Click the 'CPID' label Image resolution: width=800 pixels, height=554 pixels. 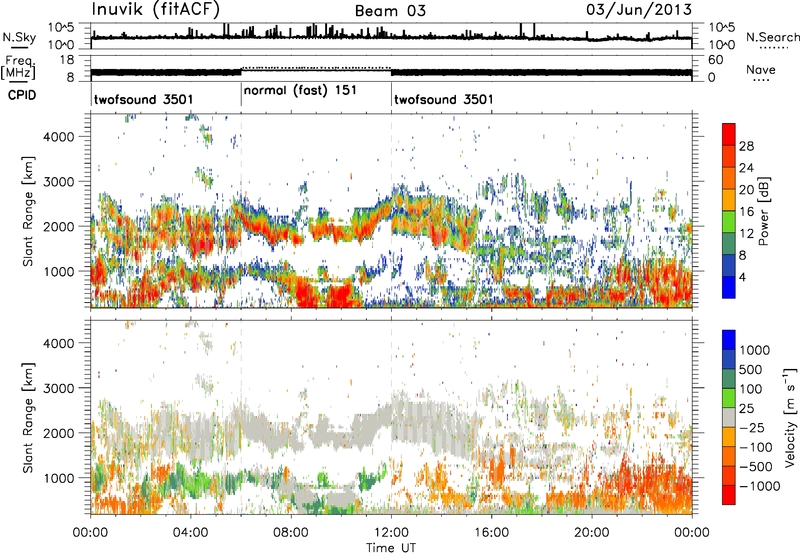coord(22,95)
